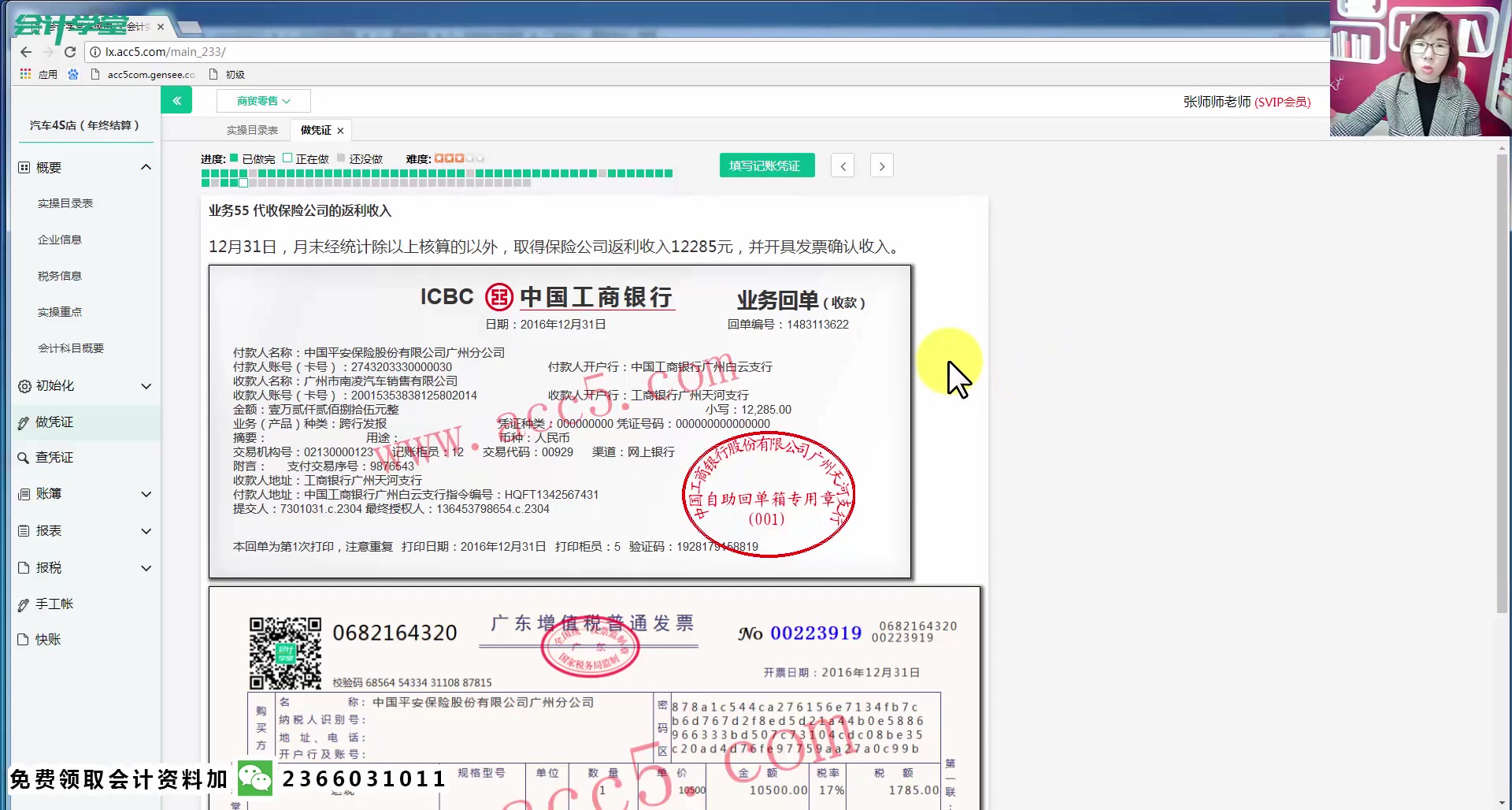Click the page vertical scrollbar
This screenshot has width=1512, height=810.
click(x=1503, y=382)
